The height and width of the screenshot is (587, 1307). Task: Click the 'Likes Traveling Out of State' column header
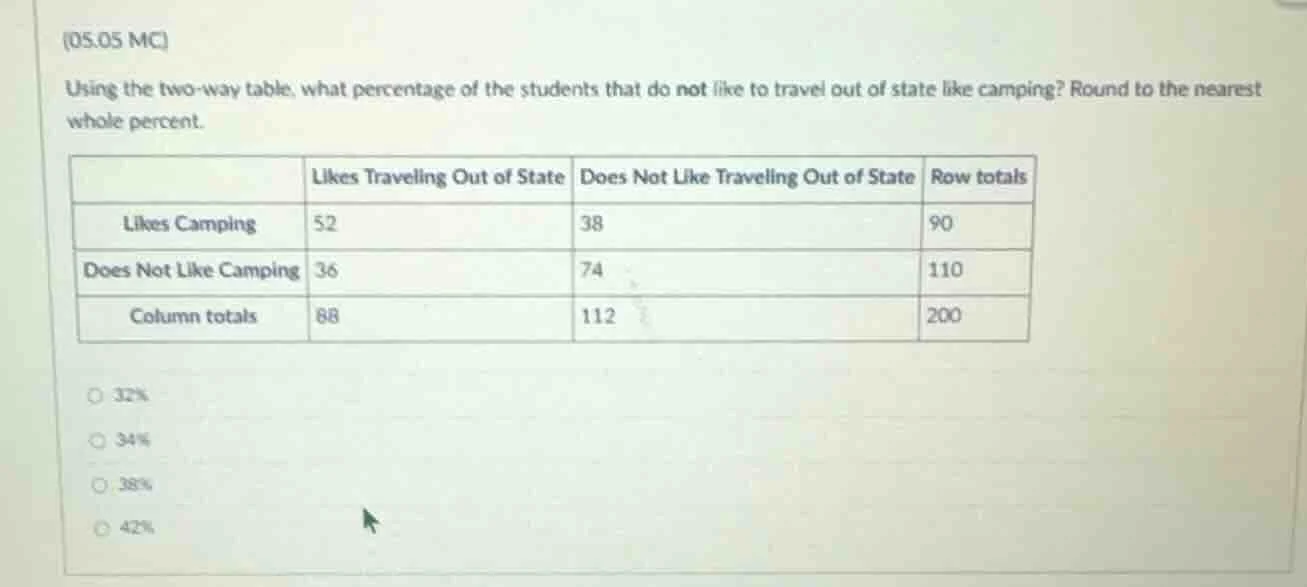(438, 177)
